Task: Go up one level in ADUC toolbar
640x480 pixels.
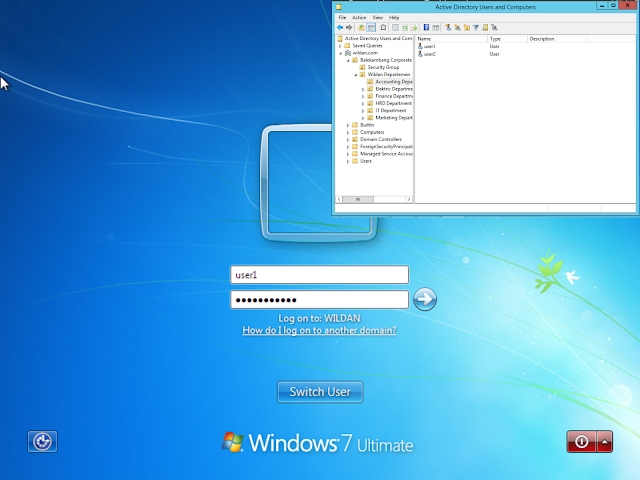Action: coord(361,28)
